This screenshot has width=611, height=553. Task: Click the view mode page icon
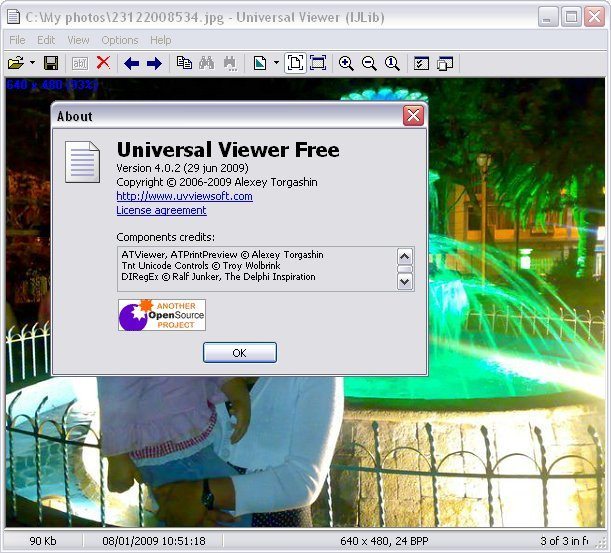point(260,63)
